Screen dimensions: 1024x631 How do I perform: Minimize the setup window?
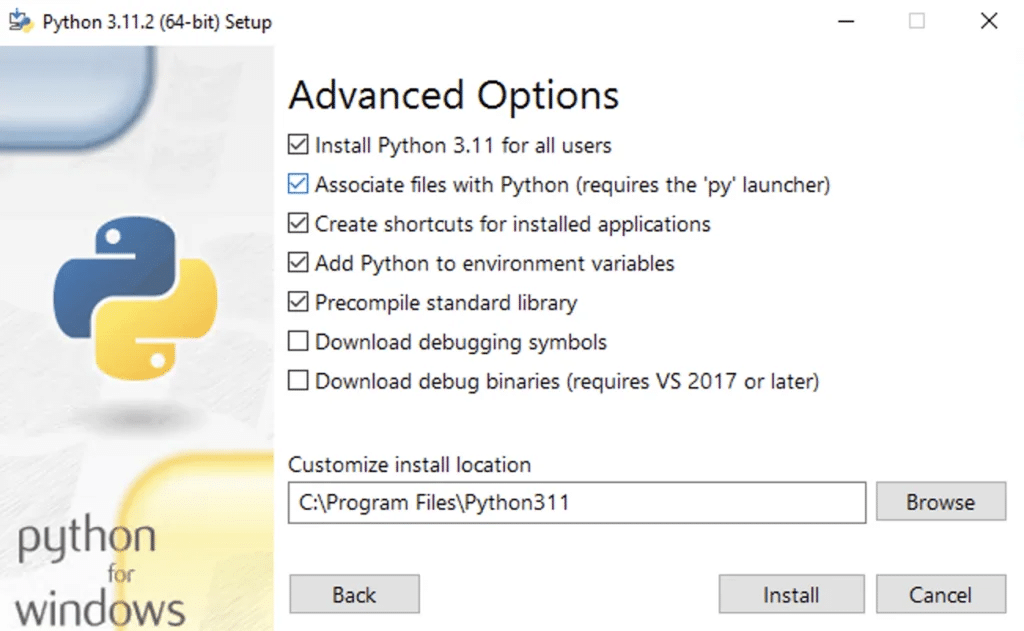[x=846, y=20]
